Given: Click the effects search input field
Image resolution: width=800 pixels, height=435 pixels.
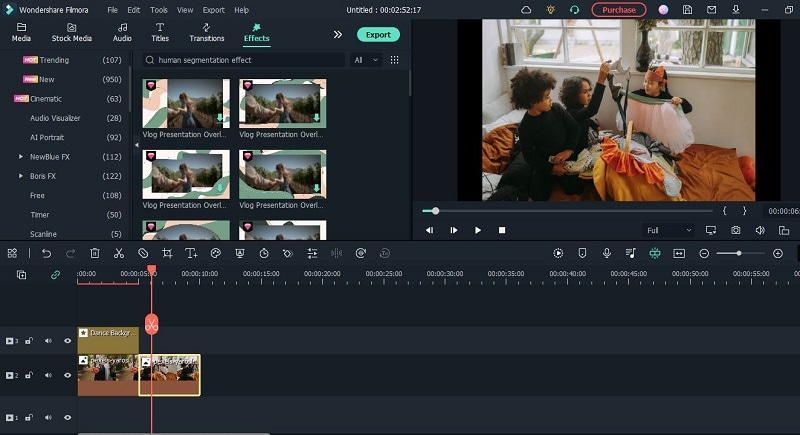Looking at the screenshot, I should click(x=243, y=60).
